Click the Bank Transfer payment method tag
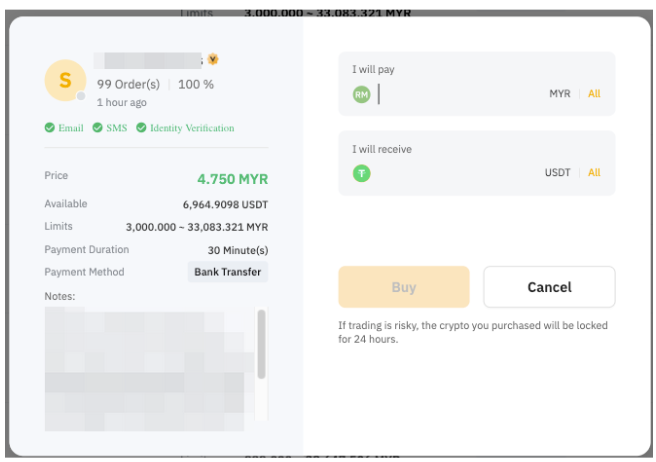Image resolution: width=656 pixels, height=462 pixels. 228,272
